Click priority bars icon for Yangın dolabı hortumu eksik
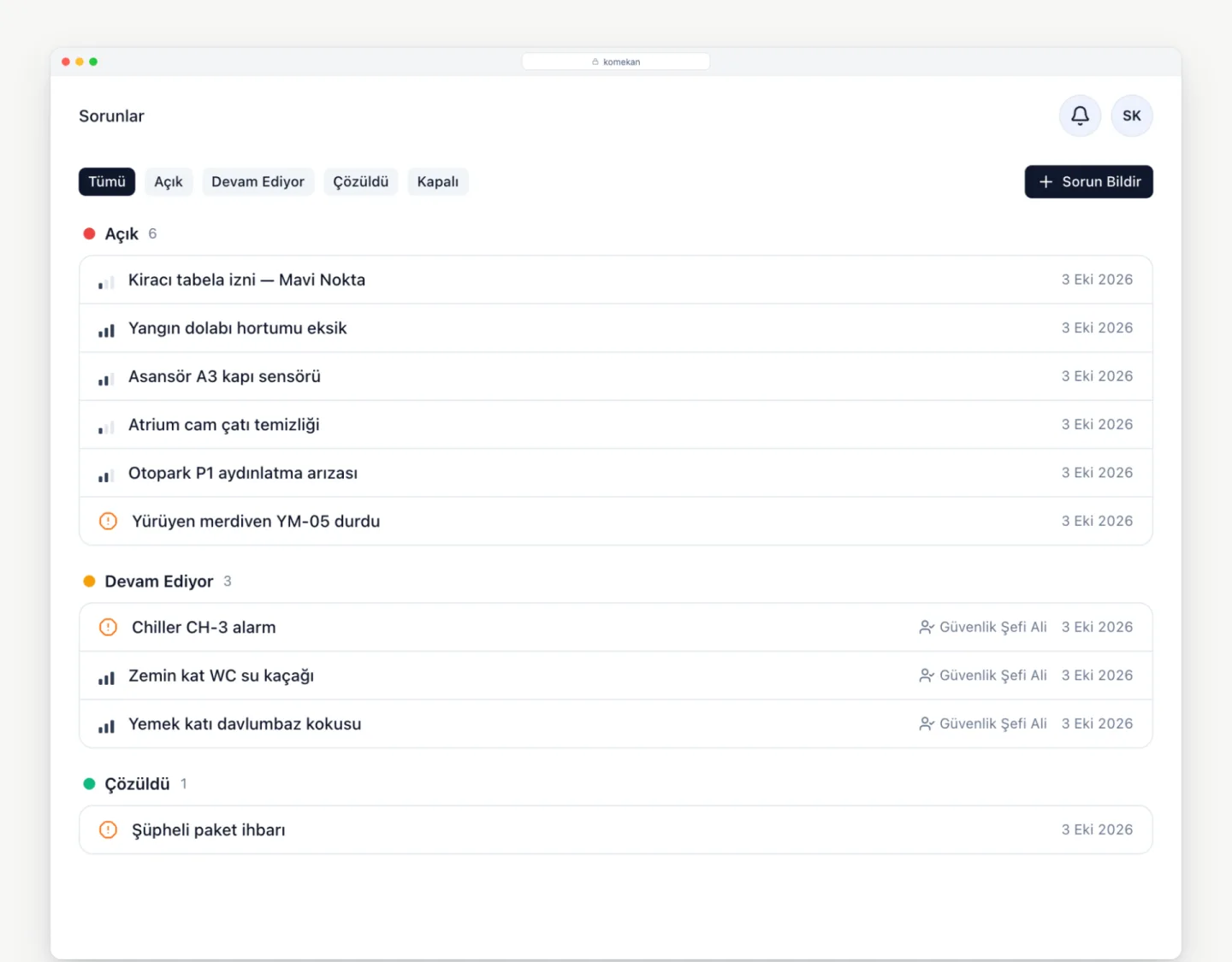This screenshot has height=962, width=1232. pos(106,329)
